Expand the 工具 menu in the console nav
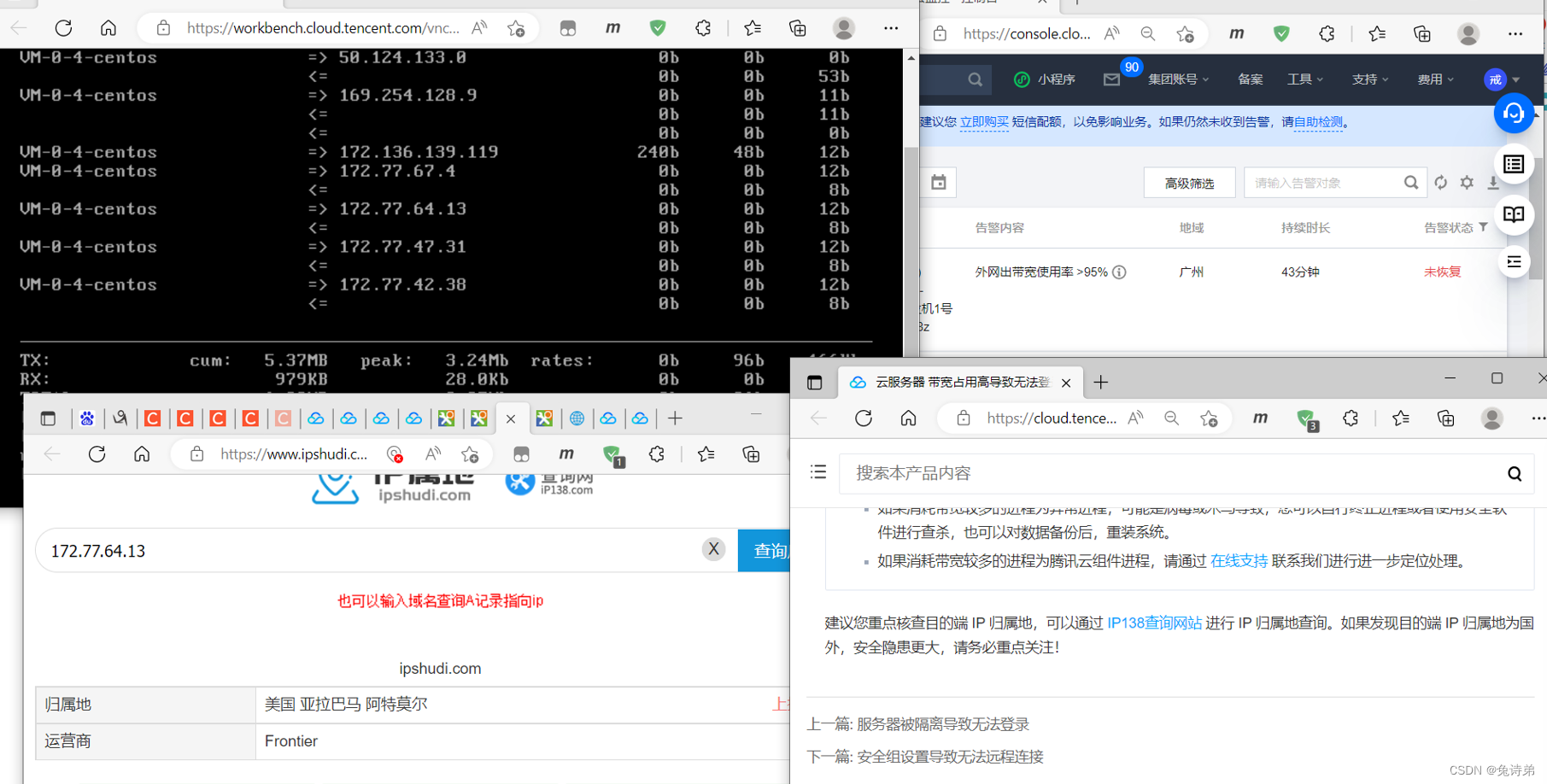This screenshot has width=1547, height=784. [x=1305, y=79]
